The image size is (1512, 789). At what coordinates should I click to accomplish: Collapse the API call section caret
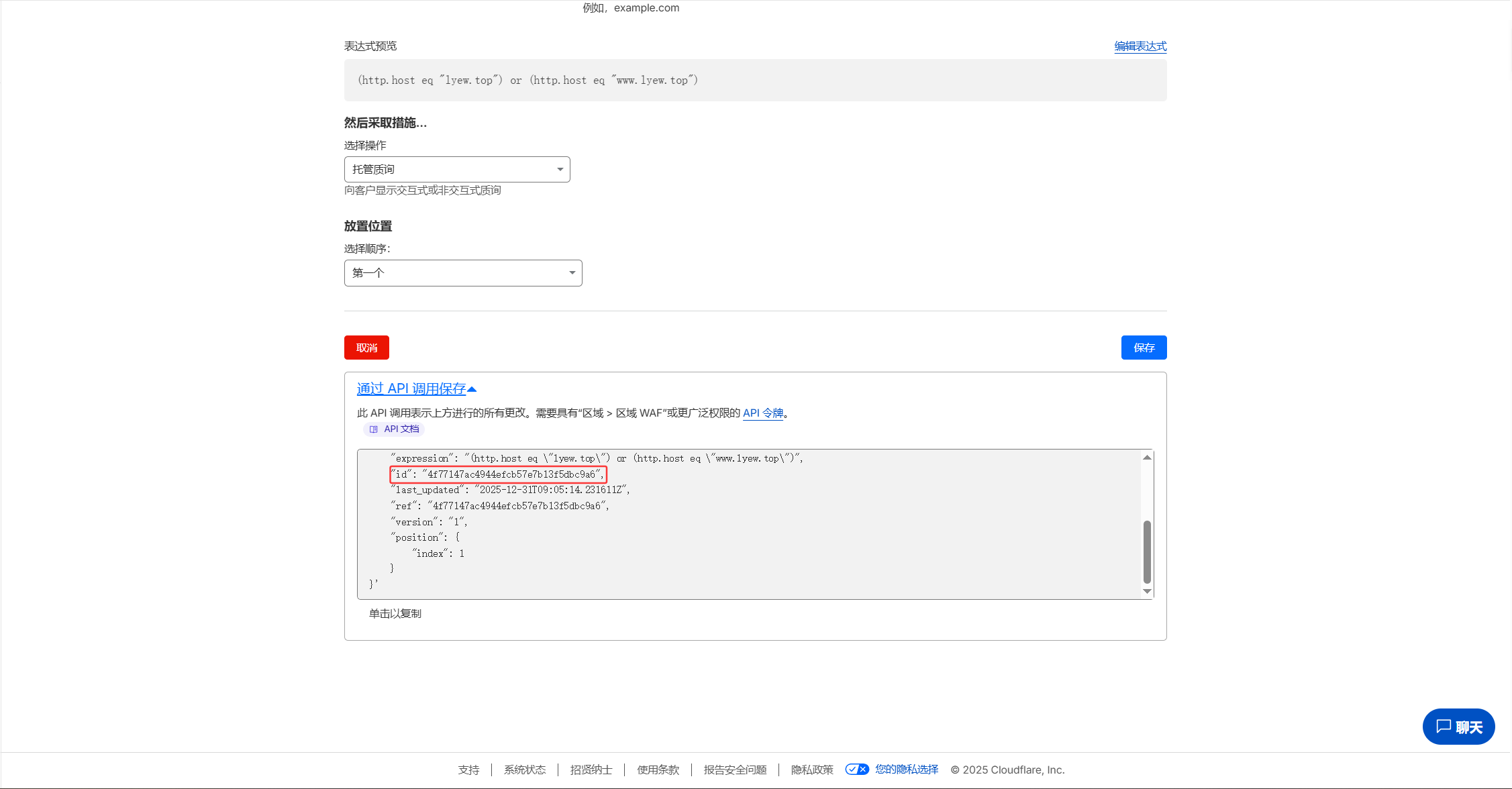coord(472,389)
